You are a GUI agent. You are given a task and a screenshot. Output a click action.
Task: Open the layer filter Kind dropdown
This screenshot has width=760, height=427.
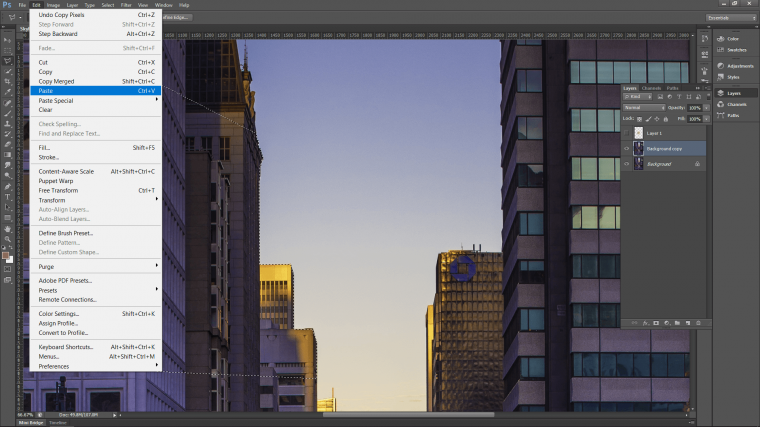pyautogui.click(x=637, y=97)
